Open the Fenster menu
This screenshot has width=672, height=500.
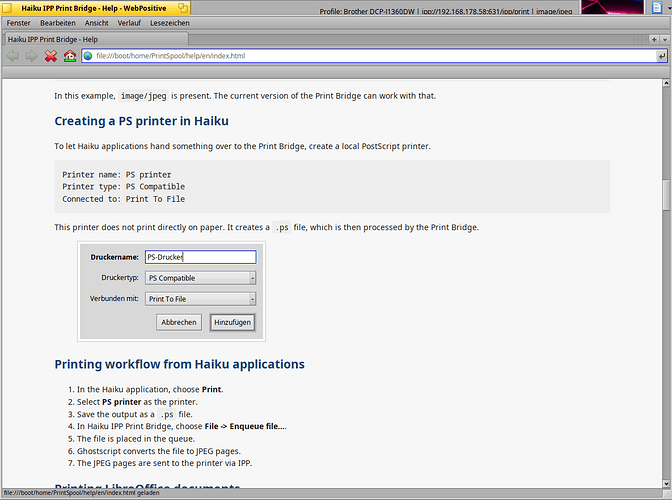click(x=18, y=23)
